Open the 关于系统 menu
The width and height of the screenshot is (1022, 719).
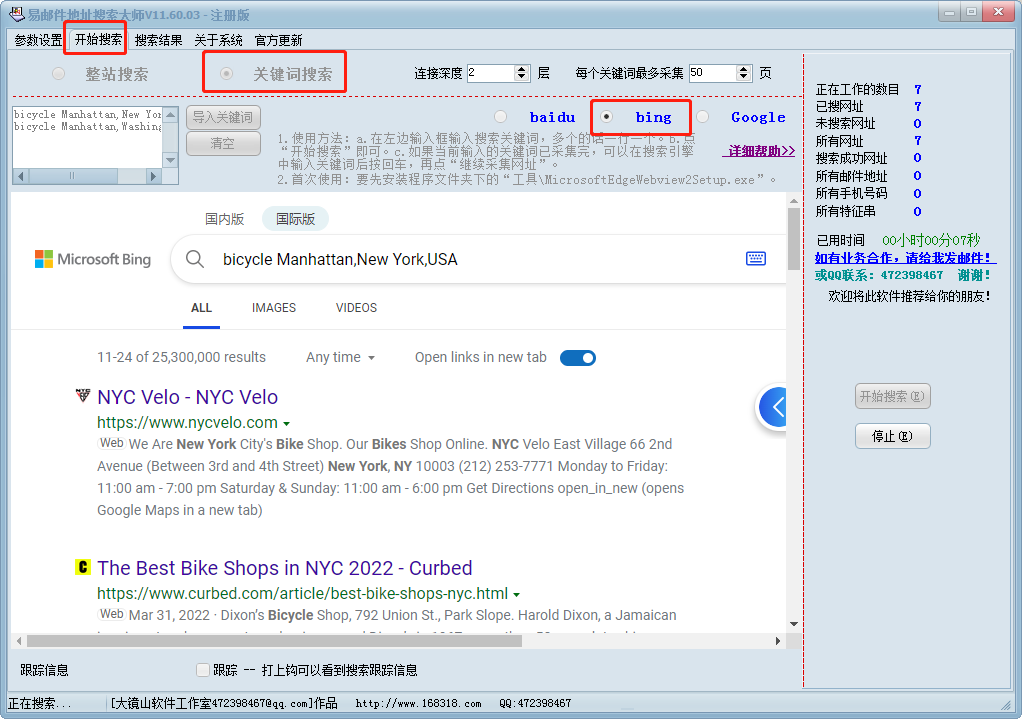pyautogui.click(x=218, y=40)
